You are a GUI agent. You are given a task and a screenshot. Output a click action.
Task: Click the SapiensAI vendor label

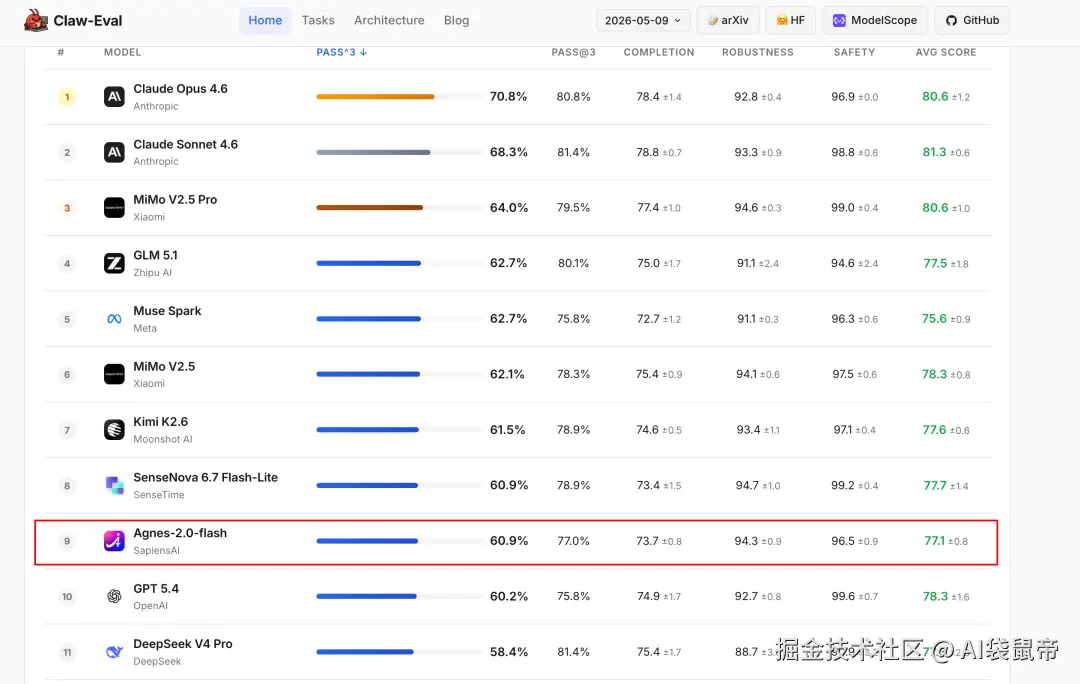click(156, 550)
